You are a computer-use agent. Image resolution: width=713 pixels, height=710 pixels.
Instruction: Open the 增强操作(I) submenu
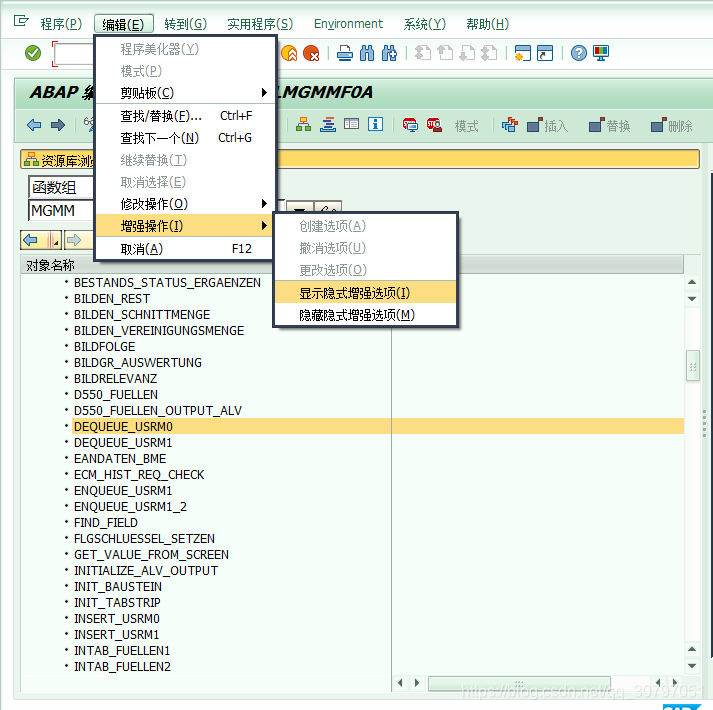coord(186,226)
